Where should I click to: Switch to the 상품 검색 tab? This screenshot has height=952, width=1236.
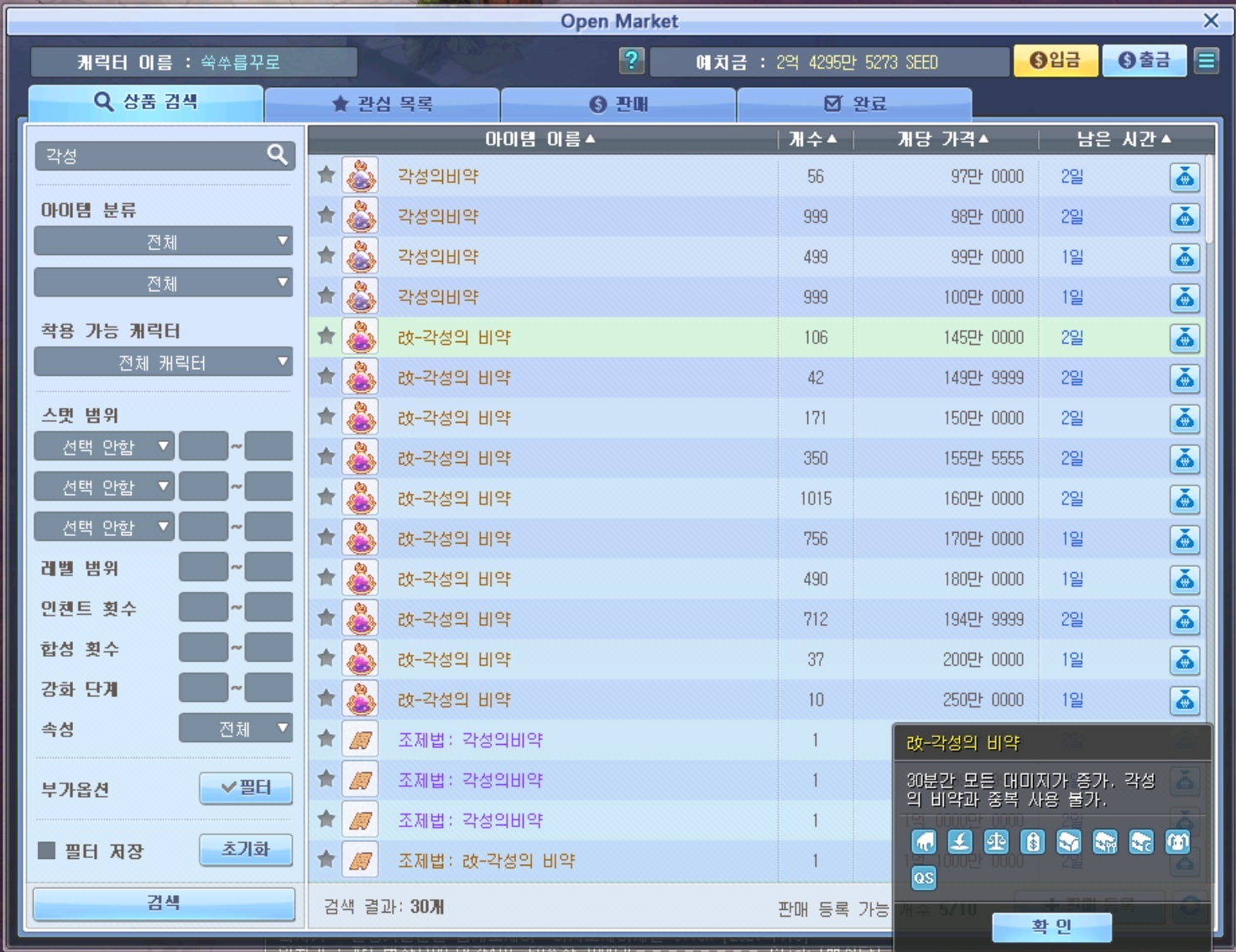146,102
